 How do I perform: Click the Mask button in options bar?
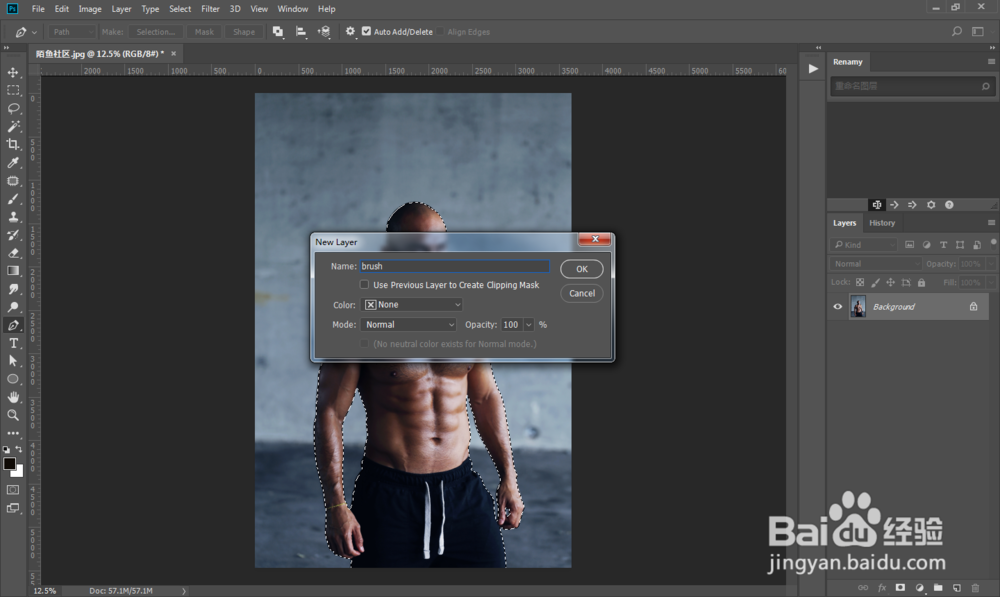204,31
